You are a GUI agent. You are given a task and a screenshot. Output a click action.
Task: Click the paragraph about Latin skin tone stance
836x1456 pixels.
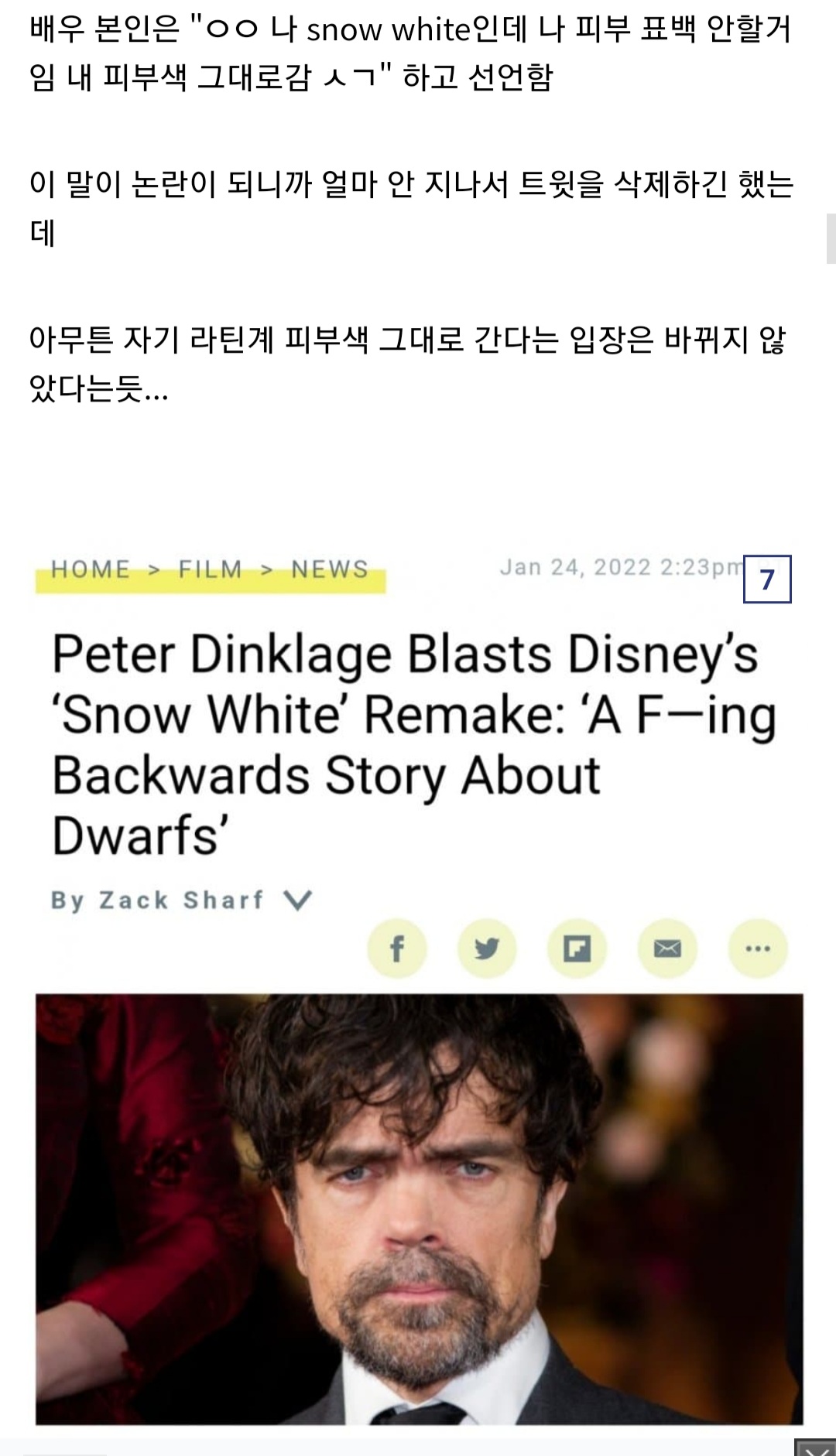pyautogui.click(x=407, y=364)
